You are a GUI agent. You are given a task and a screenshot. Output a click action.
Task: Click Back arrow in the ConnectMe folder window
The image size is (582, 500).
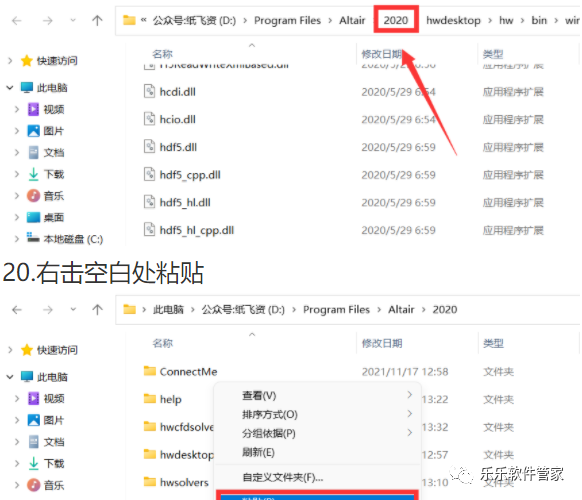[x=17, y=310]
